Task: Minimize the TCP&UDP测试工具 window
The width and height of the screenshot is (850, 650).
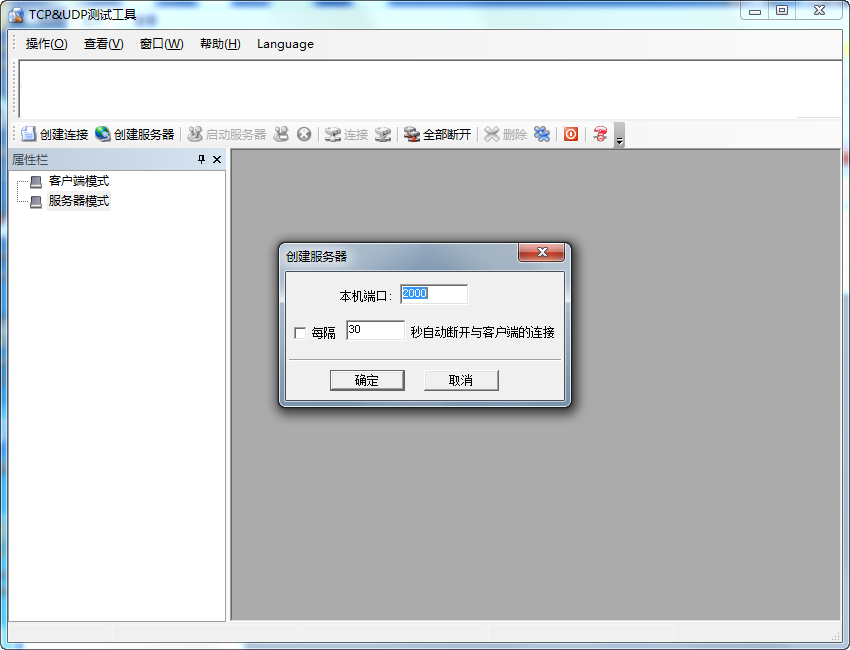Action: coord(755,11)
